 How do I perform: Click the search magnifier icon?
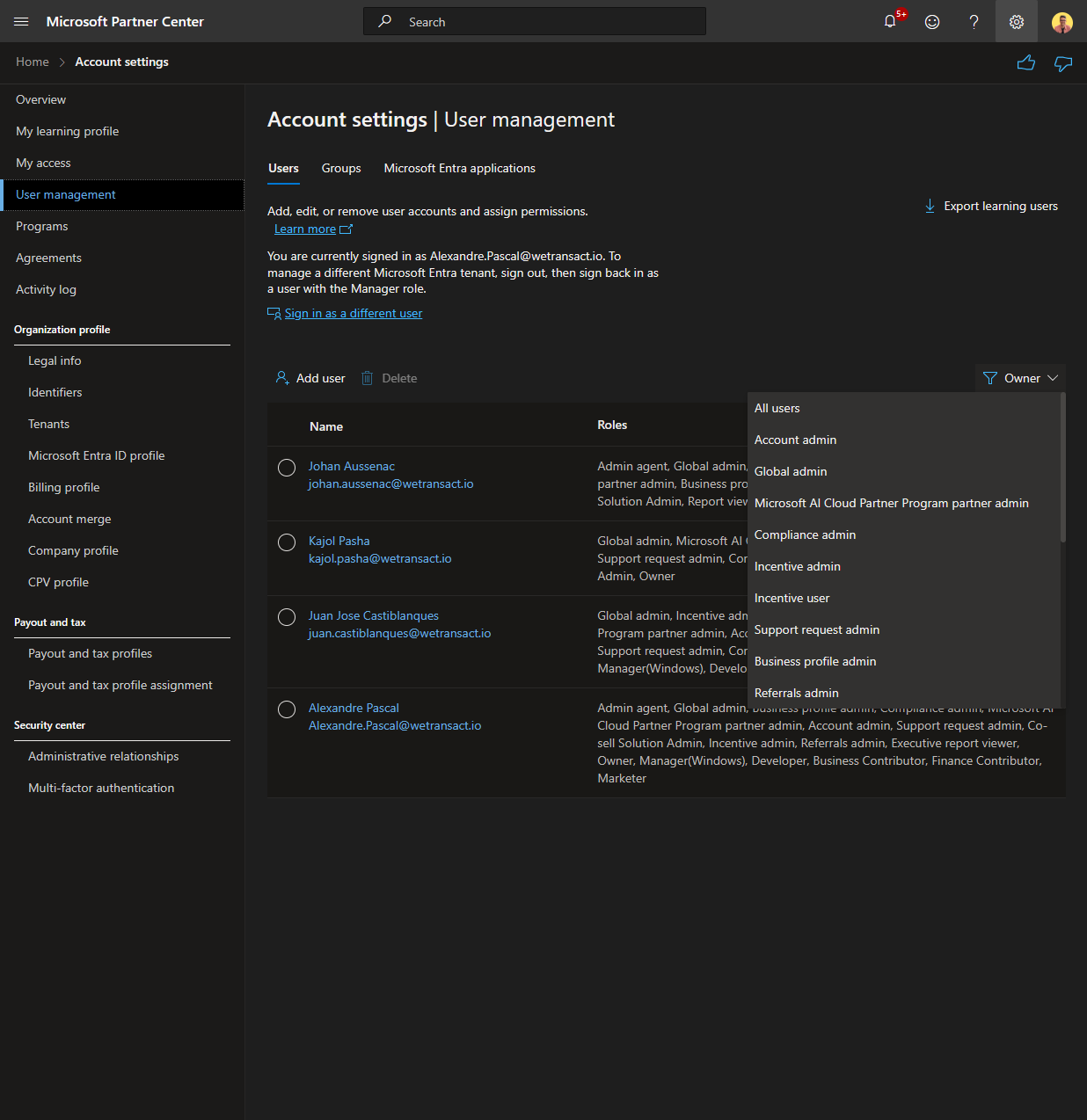[x=384, y=21]
